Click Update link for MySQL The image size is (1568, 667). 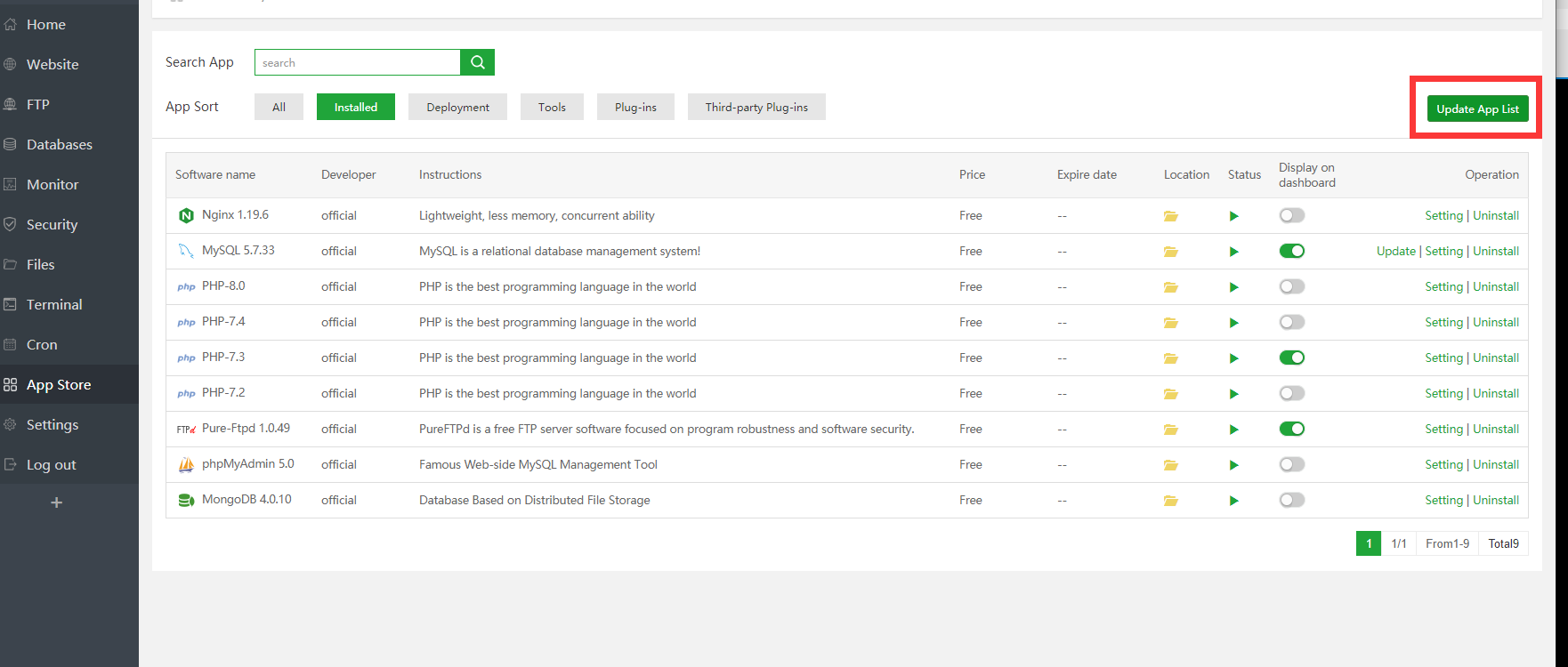1395,251
